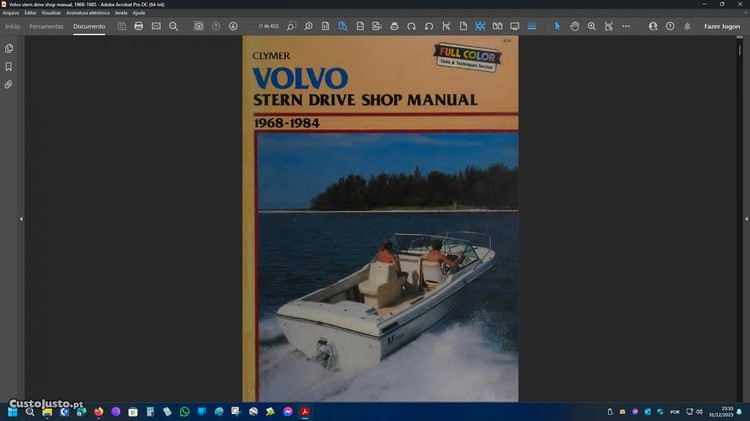Image resolution: width=750 pixels, height=421 pixels.
Task: Toggle two-page view mode
Action: point(497,26)
